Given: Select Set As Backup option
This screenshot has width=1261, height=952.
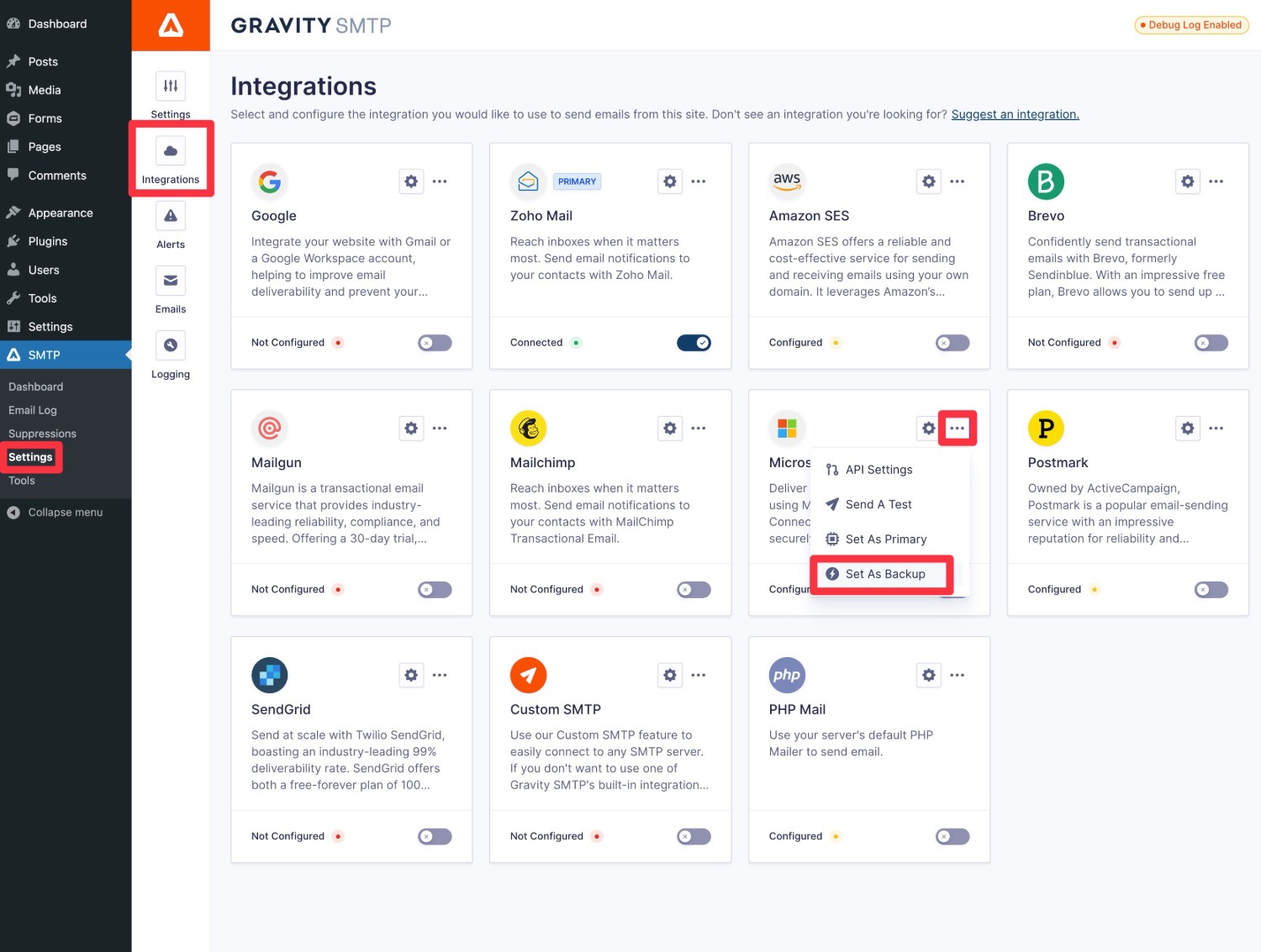Looking at the screenshot, I should coord(883,574).
